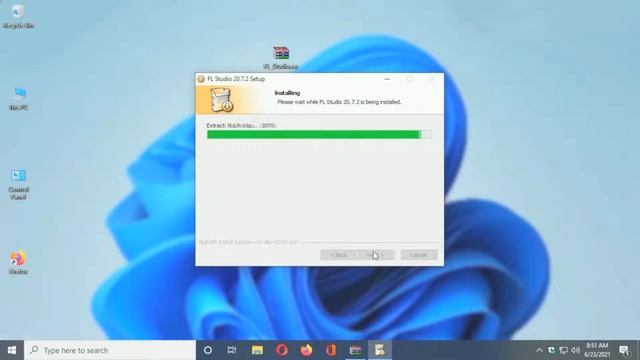Click the FL Studio 20.7.2 Setup title text

(236, 79)
